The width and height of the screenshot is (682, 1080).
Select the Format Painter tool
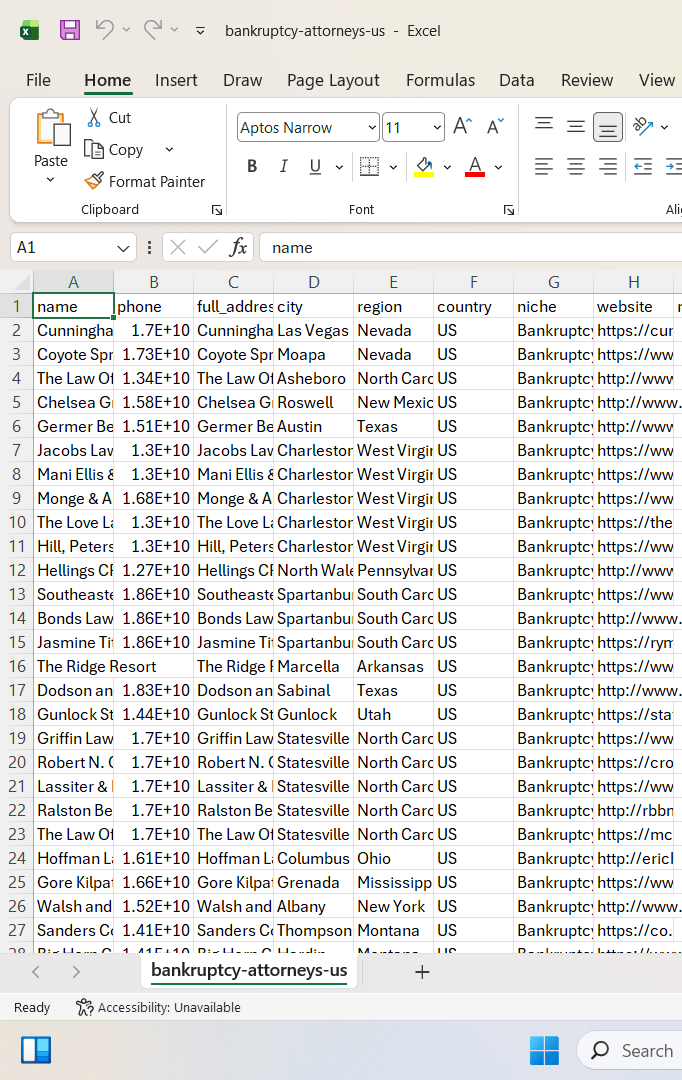pyautogui.click(x=145, y=181)
